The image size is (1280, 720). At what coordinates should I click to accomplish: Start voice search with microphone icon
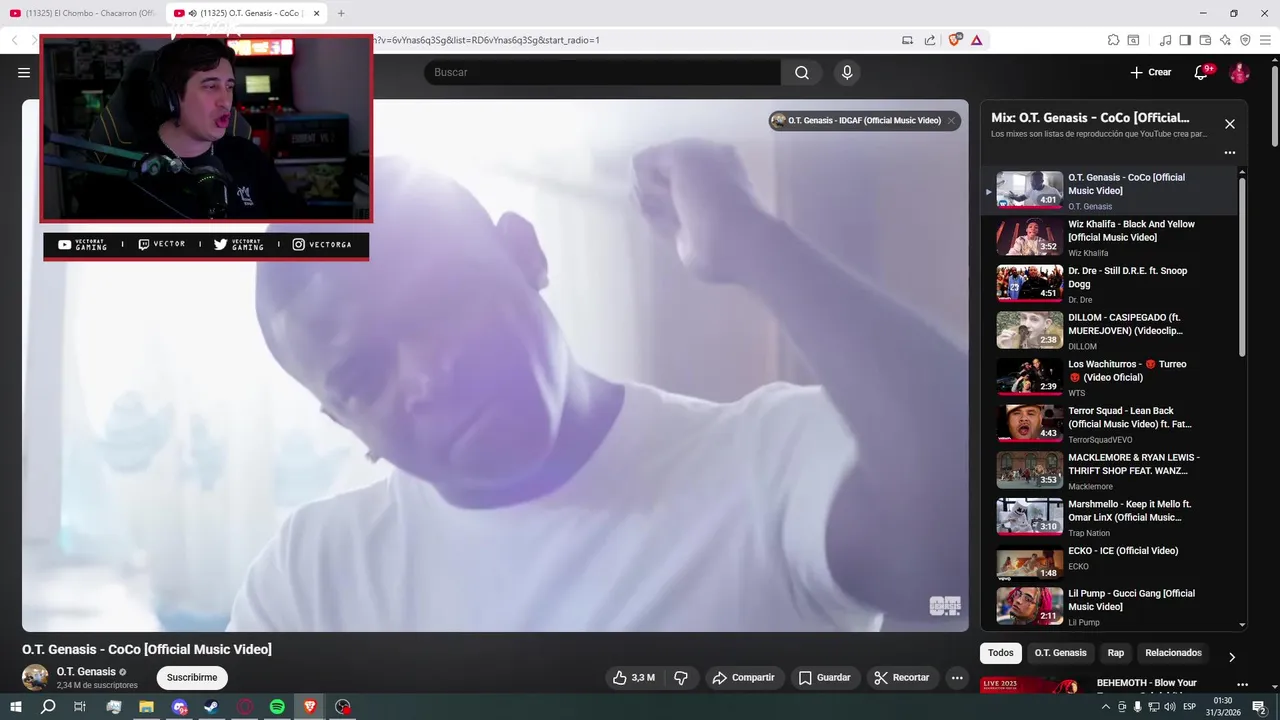pyautogui.click(x=847, y=72)
